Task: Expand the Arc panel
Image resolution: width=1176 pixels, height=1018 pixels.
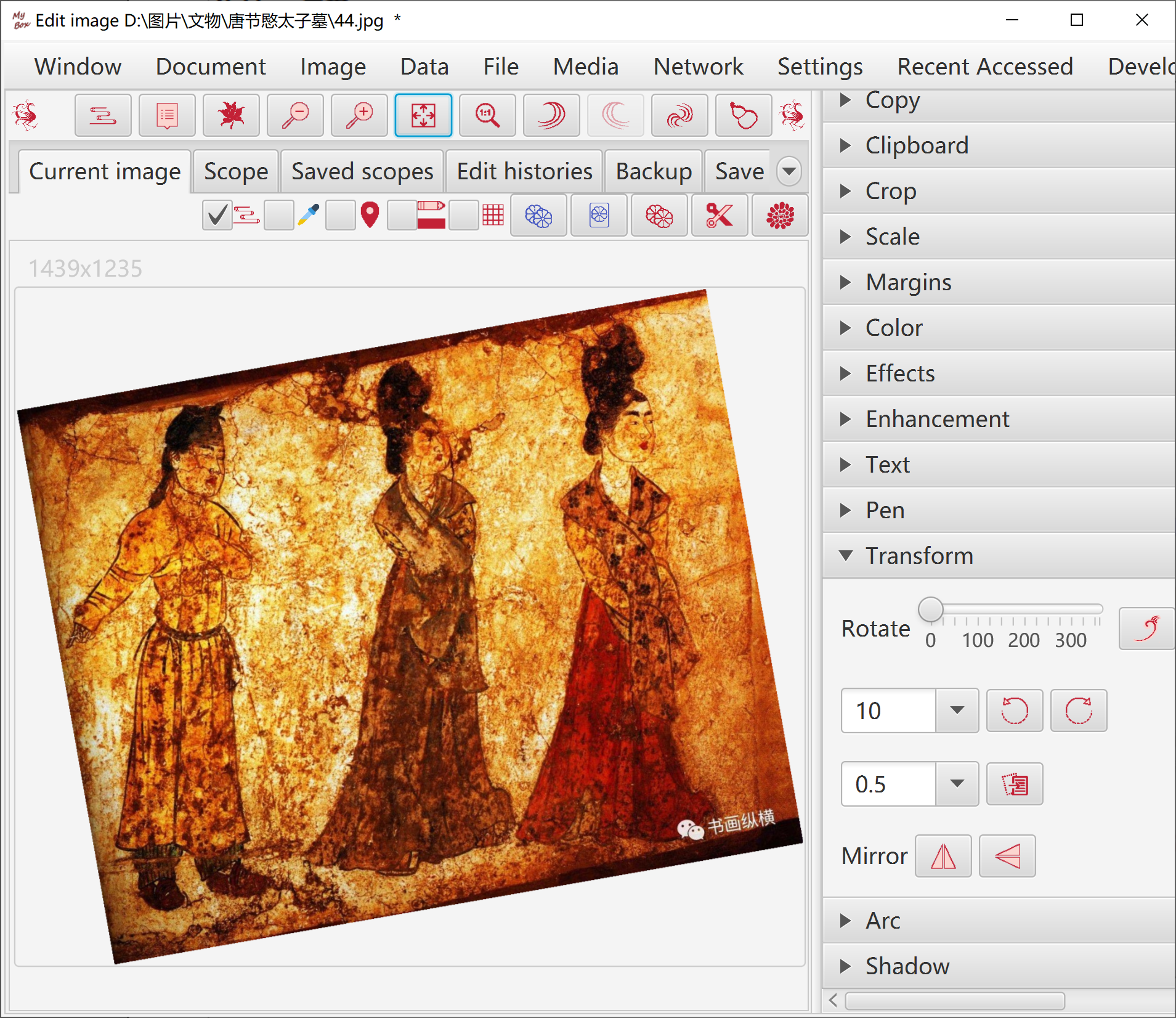Action: pos(999,921)
